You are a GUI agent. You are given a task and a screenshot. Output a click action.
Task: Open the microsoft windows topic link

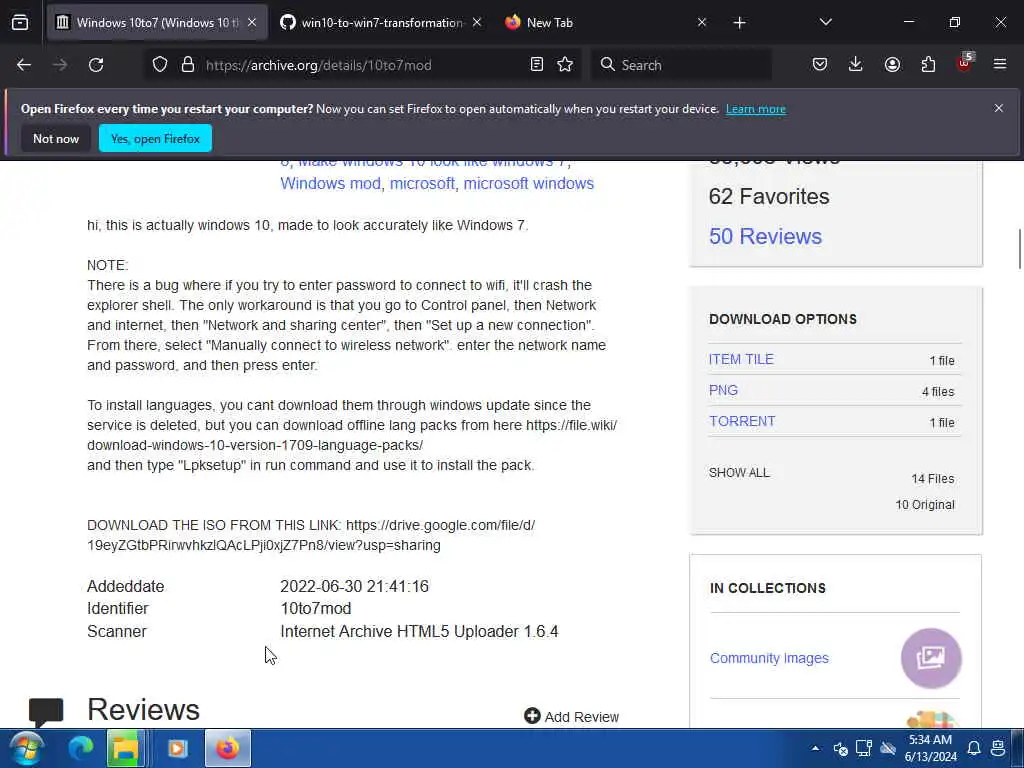click(x=528, y=184)
